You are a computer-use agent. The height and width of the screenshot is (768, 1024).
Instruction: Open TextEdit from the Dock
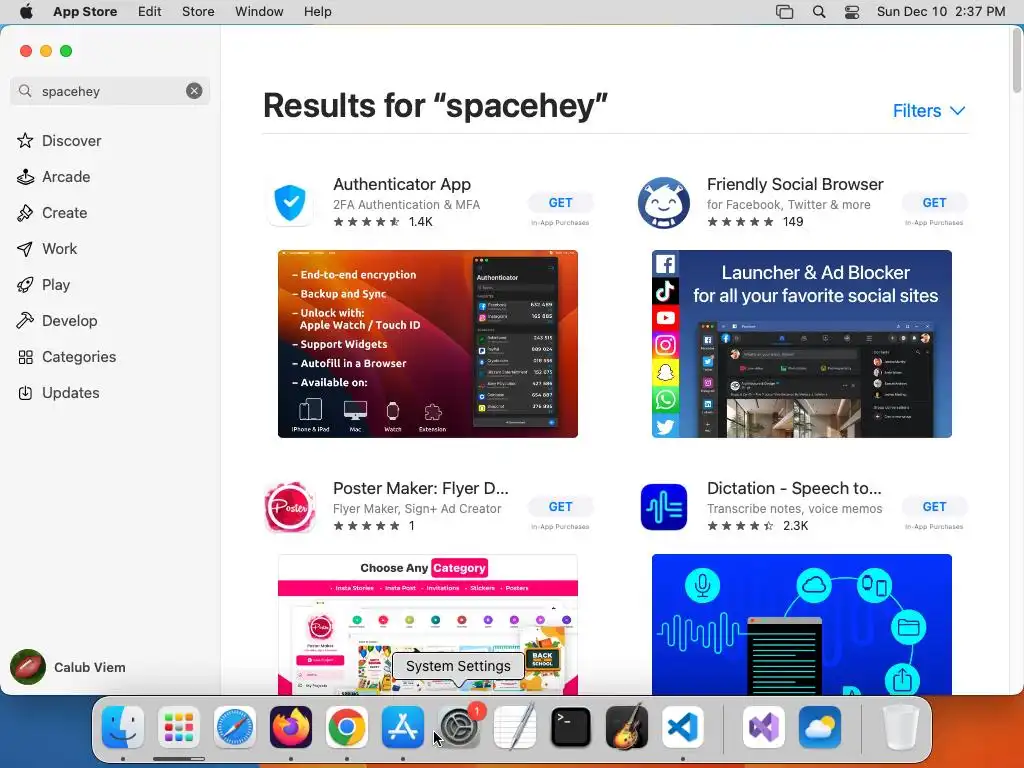tap(515, 726)
